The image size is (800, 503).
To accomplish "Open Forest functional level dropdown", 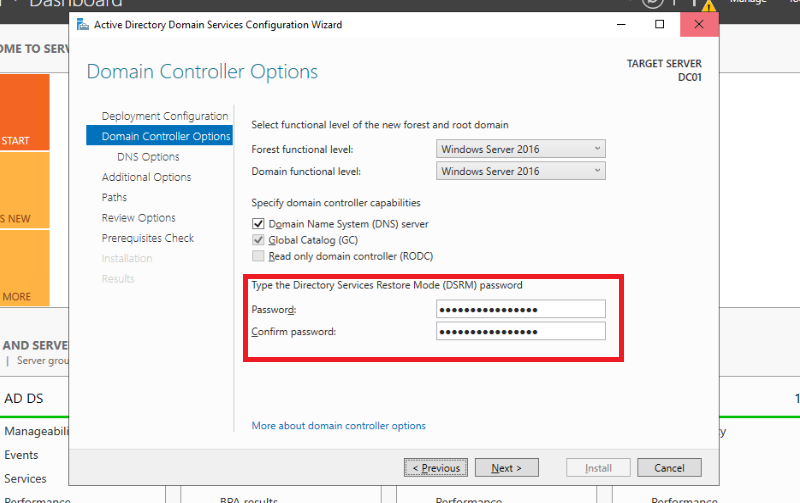I will tap(520, 149).
